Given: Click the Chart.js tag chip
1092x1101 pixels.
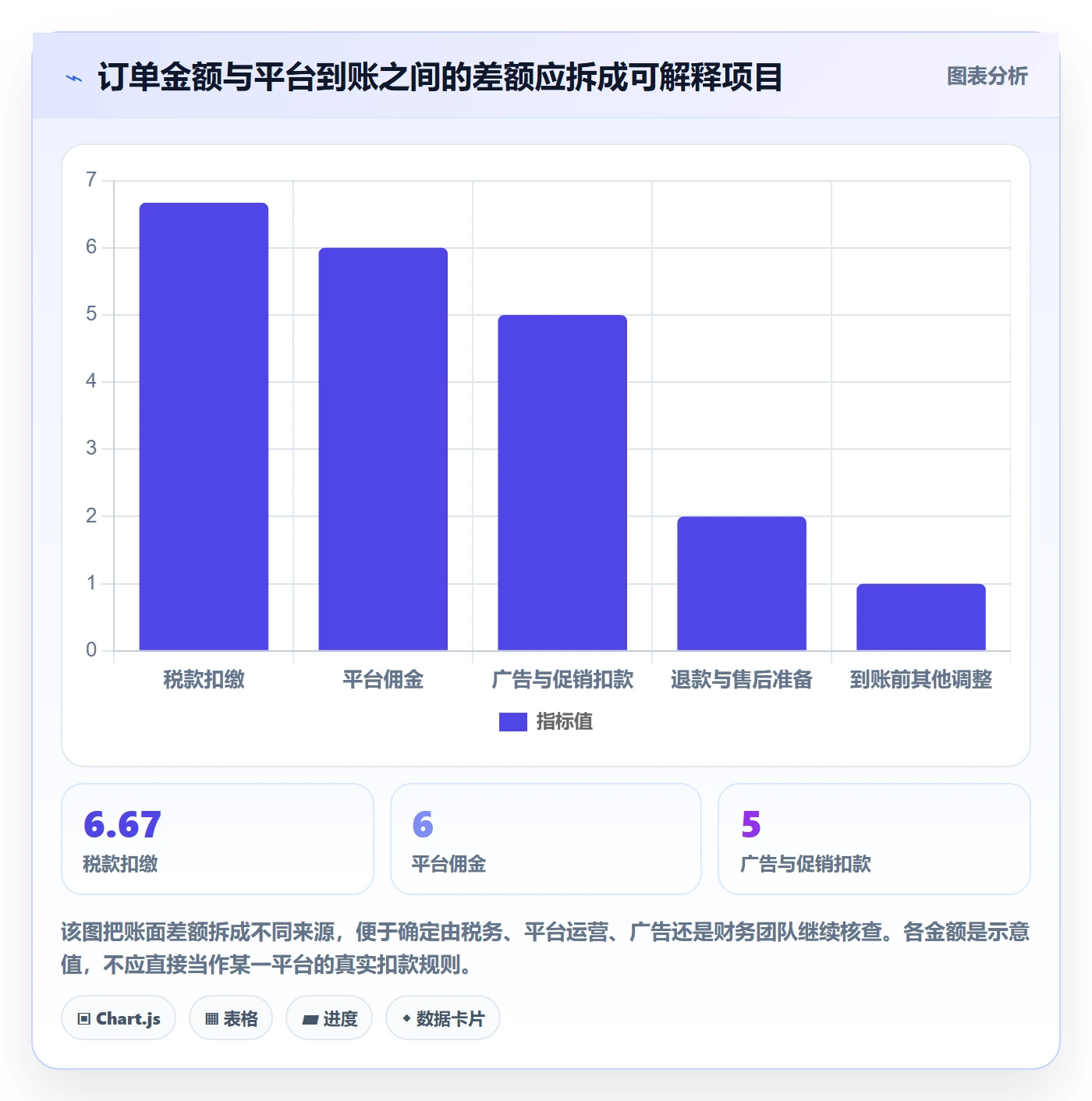Looking at the screenshot, I should tap(119, 1018).
